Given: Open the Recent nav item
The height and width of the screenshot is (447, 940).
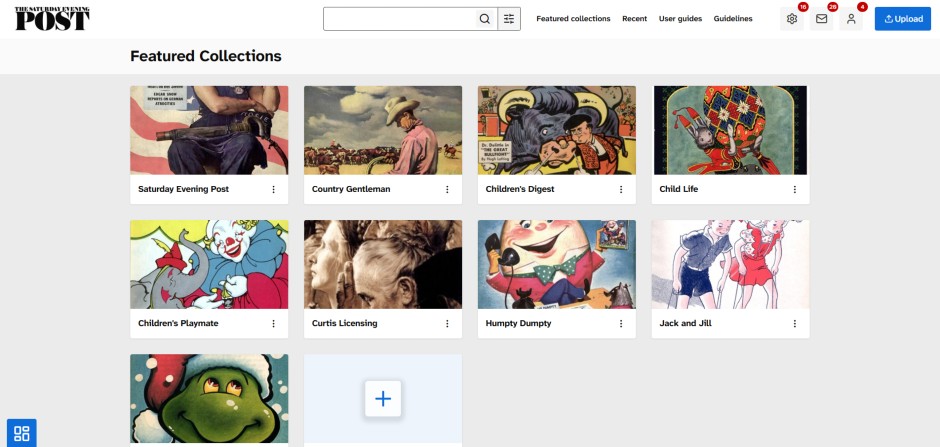Looking at the screenshot, I should (634, 19).
